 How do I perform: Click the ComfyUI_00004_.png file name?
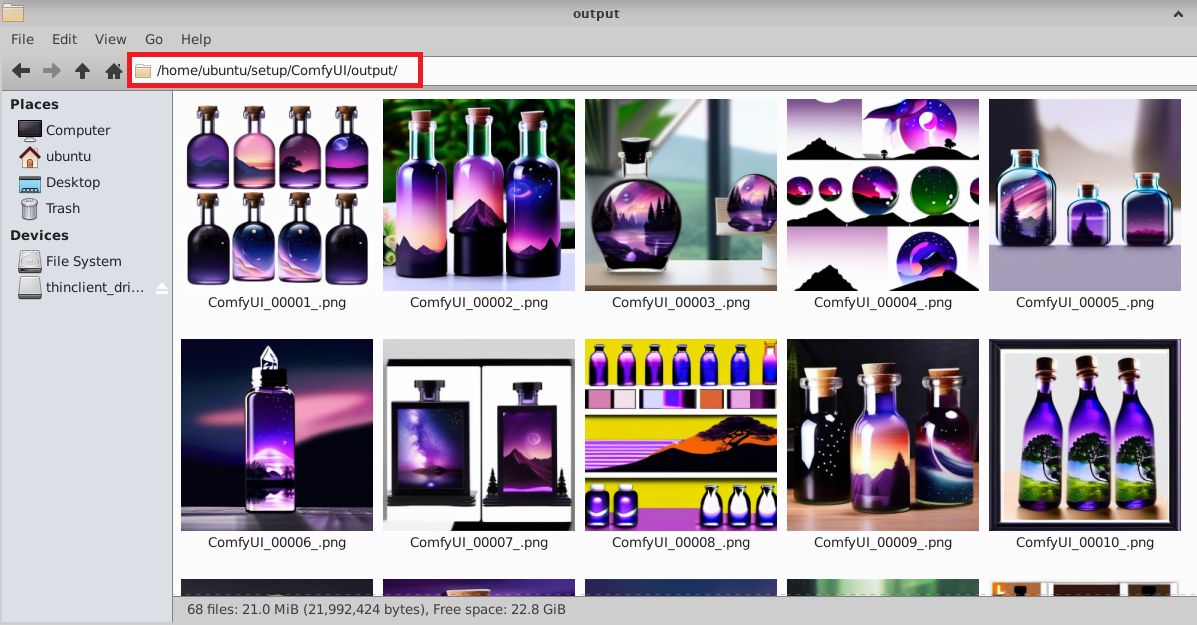882,302
